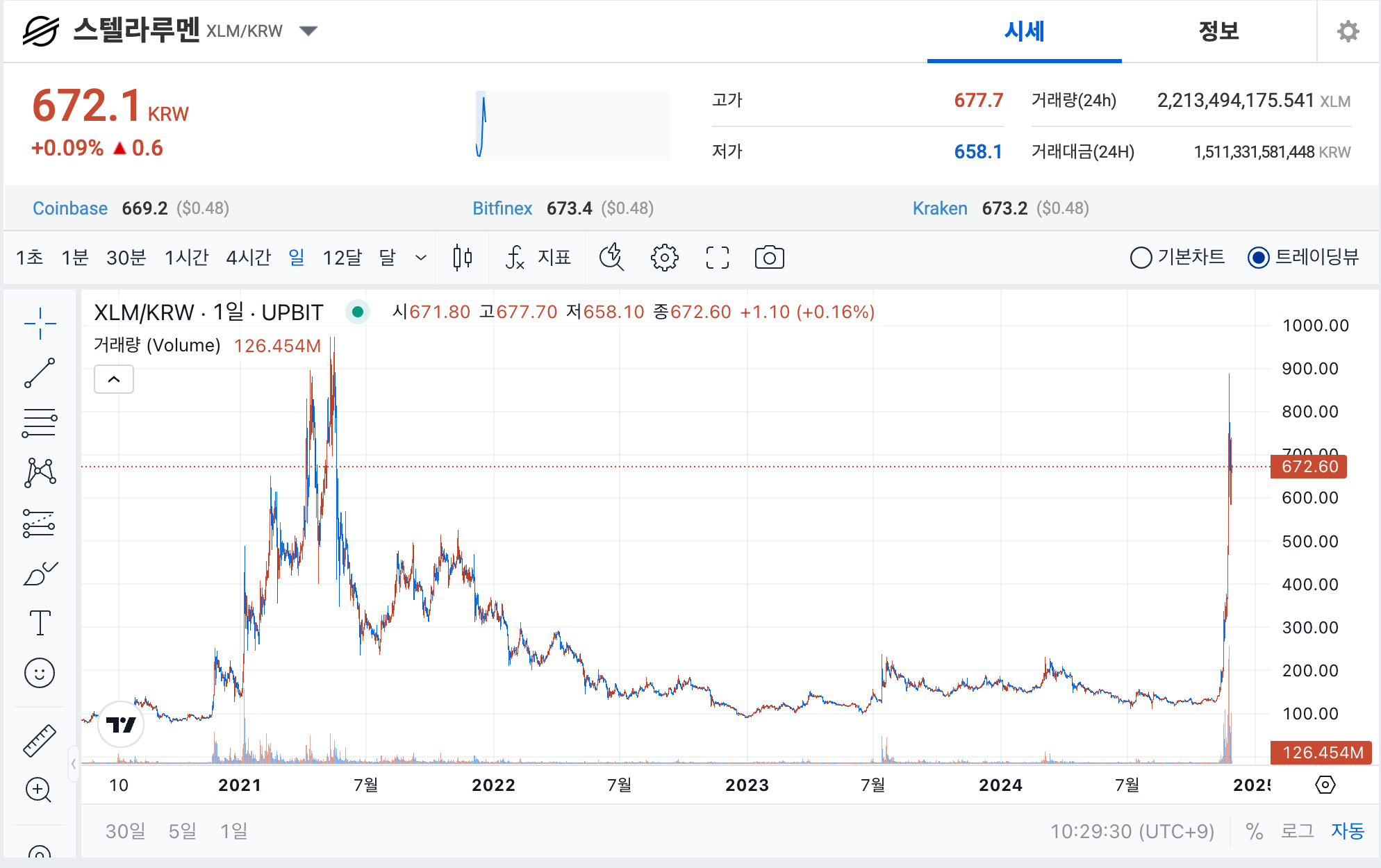Switch to the 시세 tab

click(x=1024, y=31)
